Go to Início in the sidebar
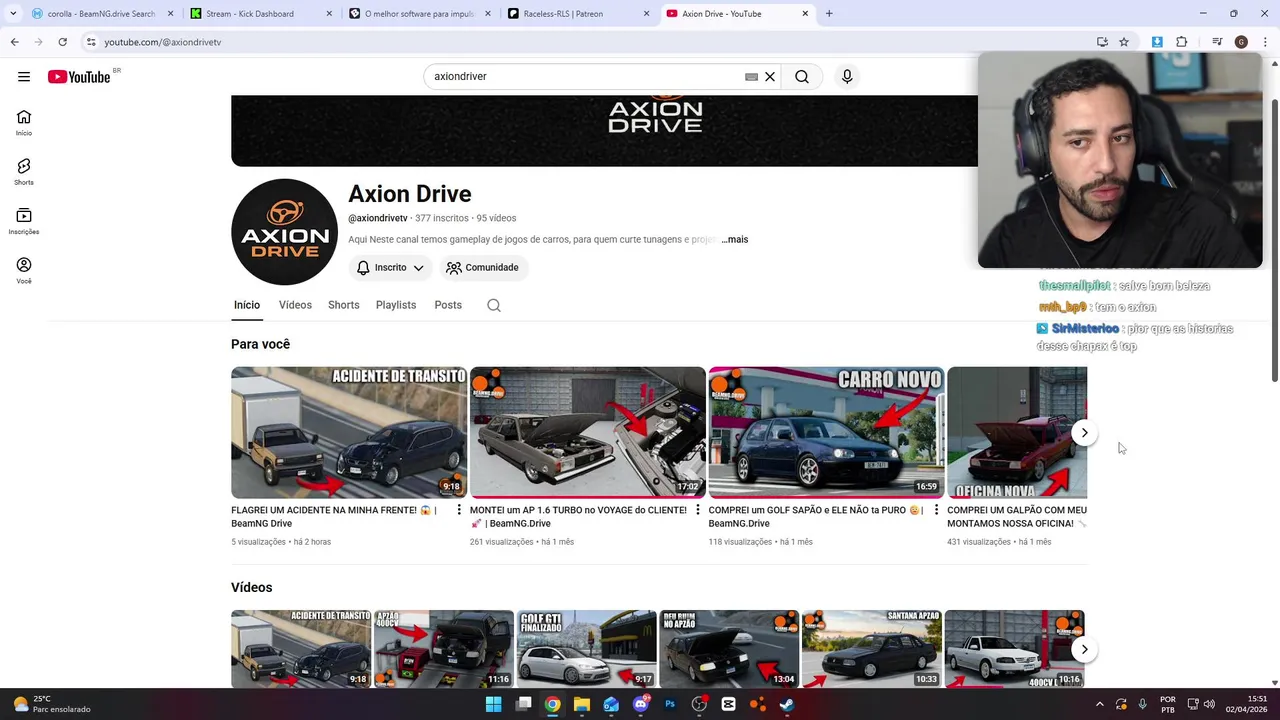This screenshot has width=1280, height=720. 24,123
